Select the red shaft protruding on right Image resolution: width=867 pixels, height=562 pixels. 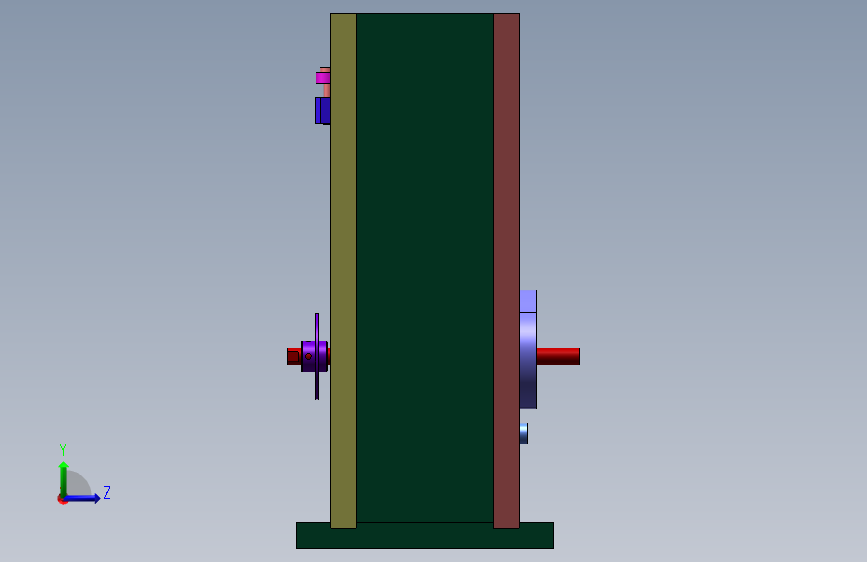pos(558,356)
